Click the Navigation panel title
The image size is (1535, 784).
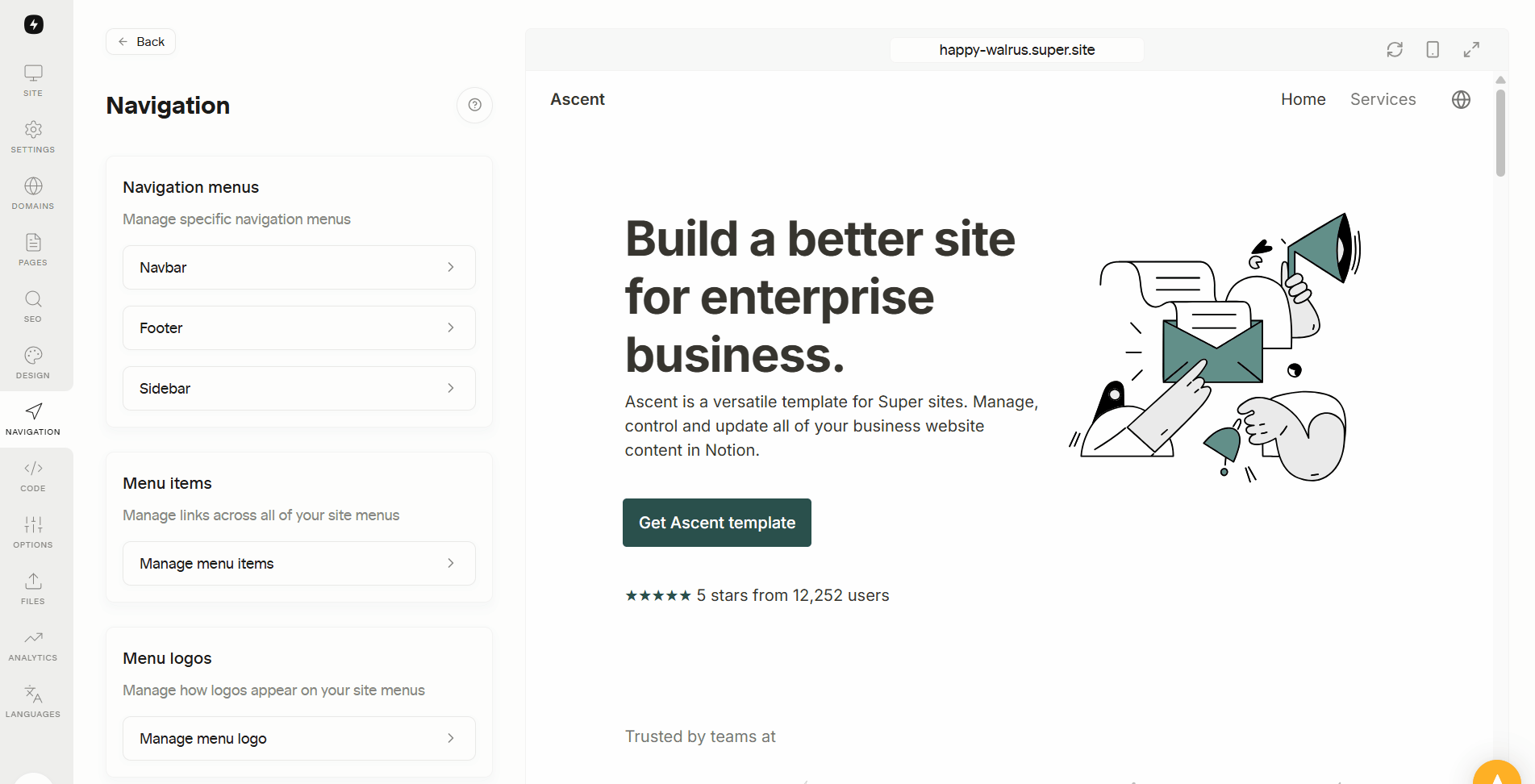168,106
